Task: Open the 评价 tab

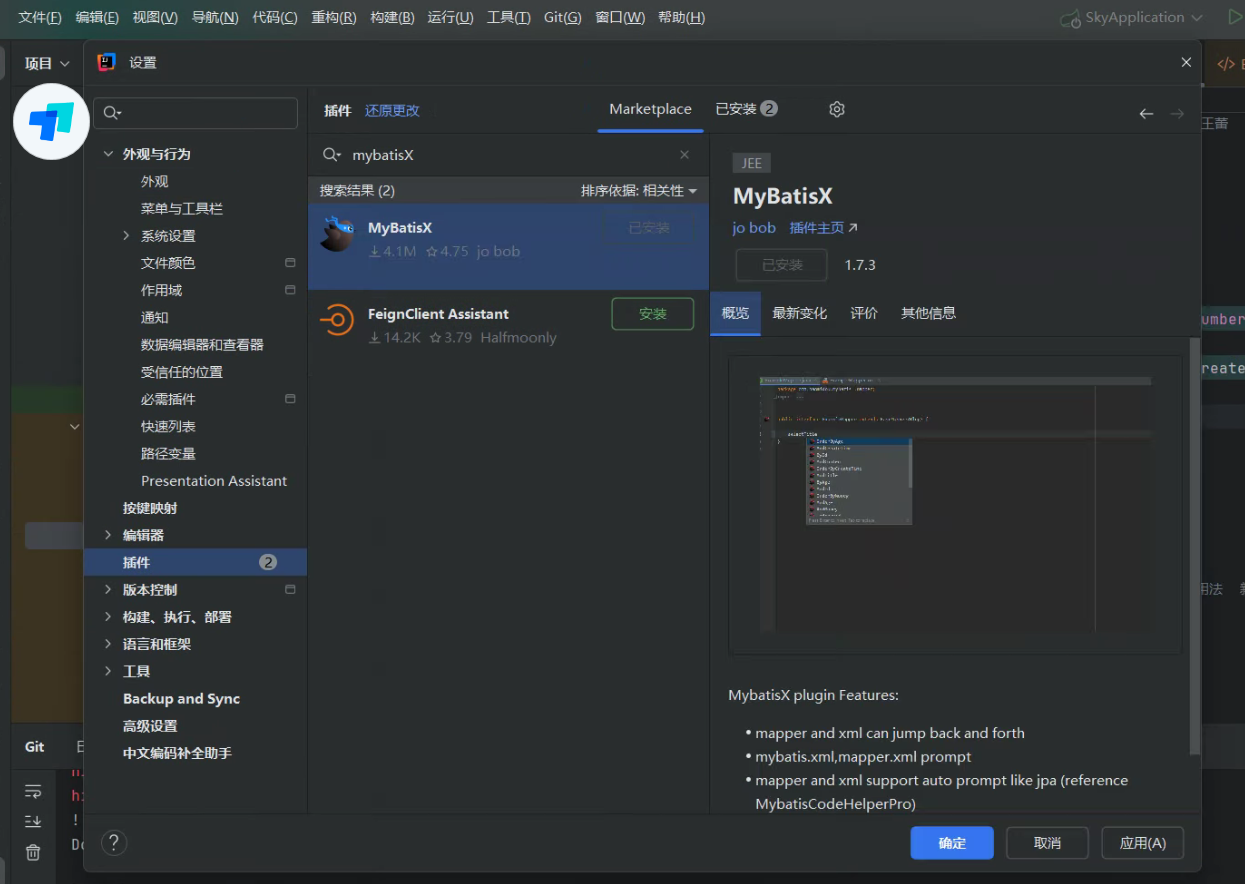Action: click(x=864, y=313)
